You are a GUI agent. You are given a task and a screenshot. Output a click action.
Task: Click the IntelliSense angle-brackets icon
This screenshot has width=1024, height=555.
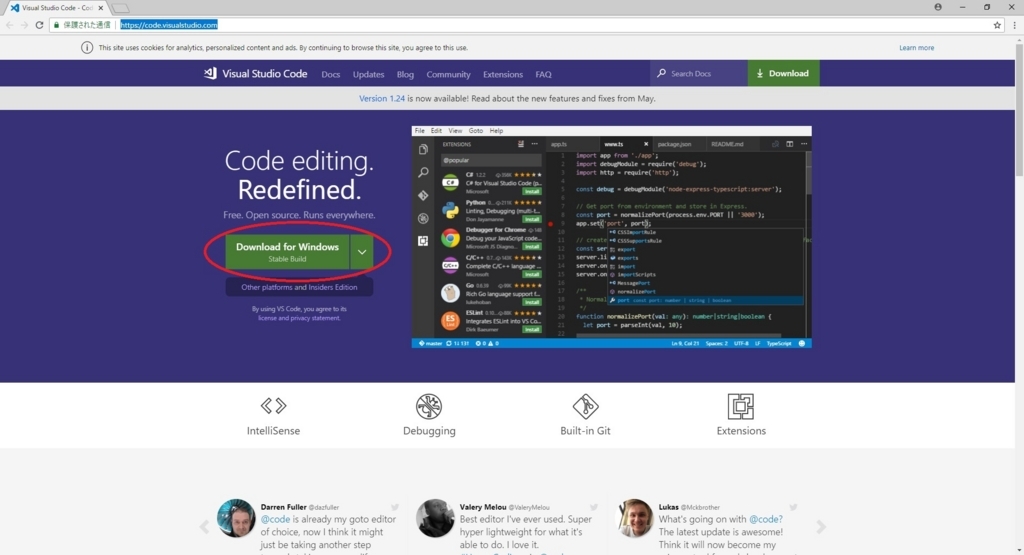[x=274, y=405]
